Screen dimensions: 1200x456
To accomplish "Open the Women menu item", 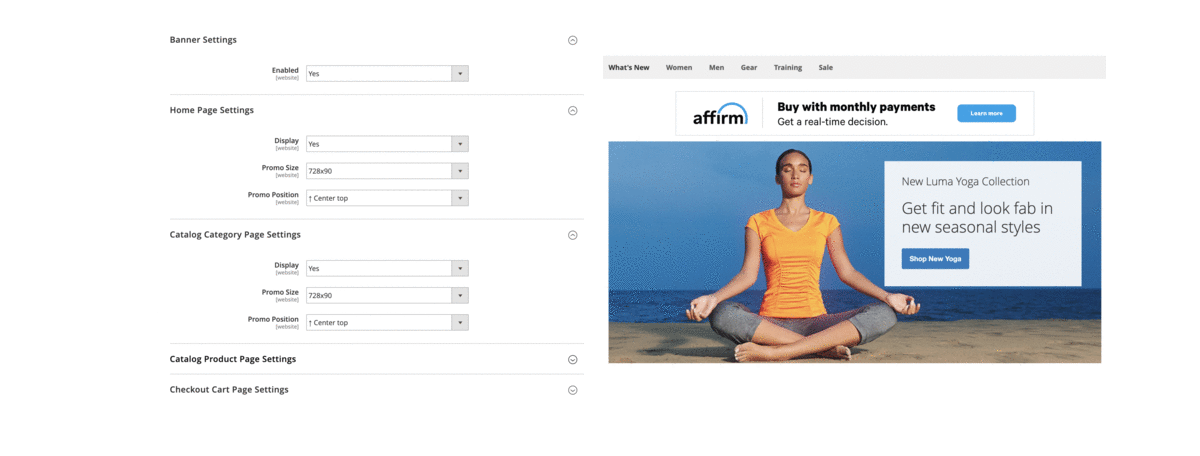I will [x=679, y=68].
